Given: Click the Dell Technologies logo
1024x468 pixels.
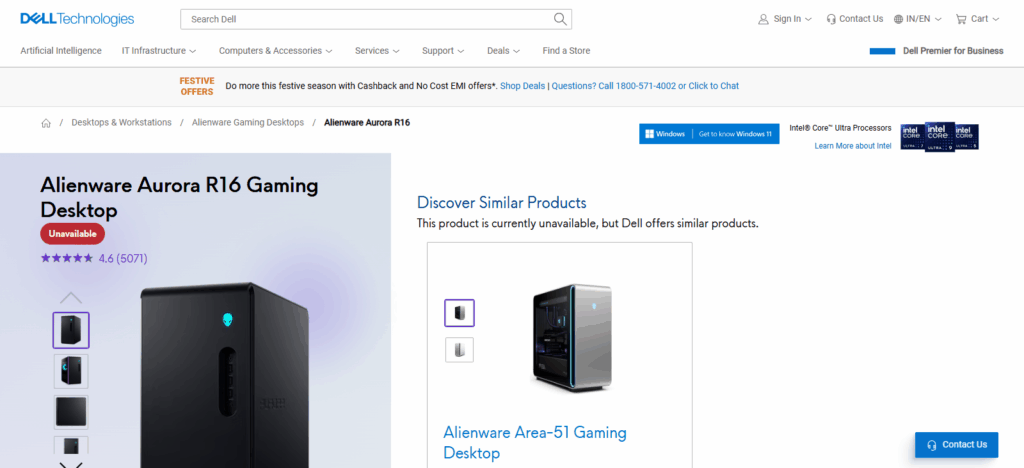Looking at the screenshot, I should pos(77,19).
